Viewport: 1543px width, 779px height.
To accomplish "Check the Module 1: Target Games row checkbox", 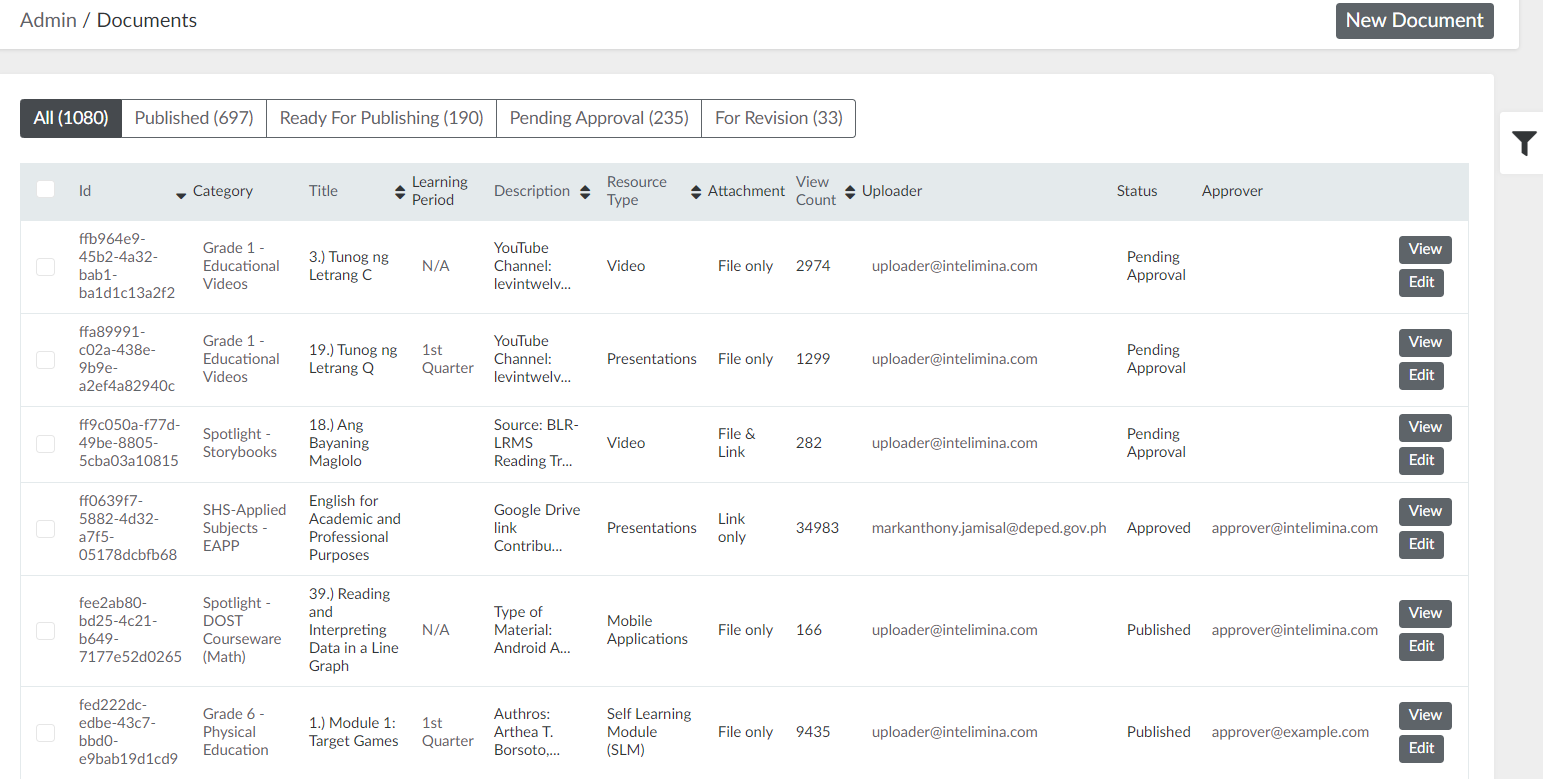I will click(45, 733).
